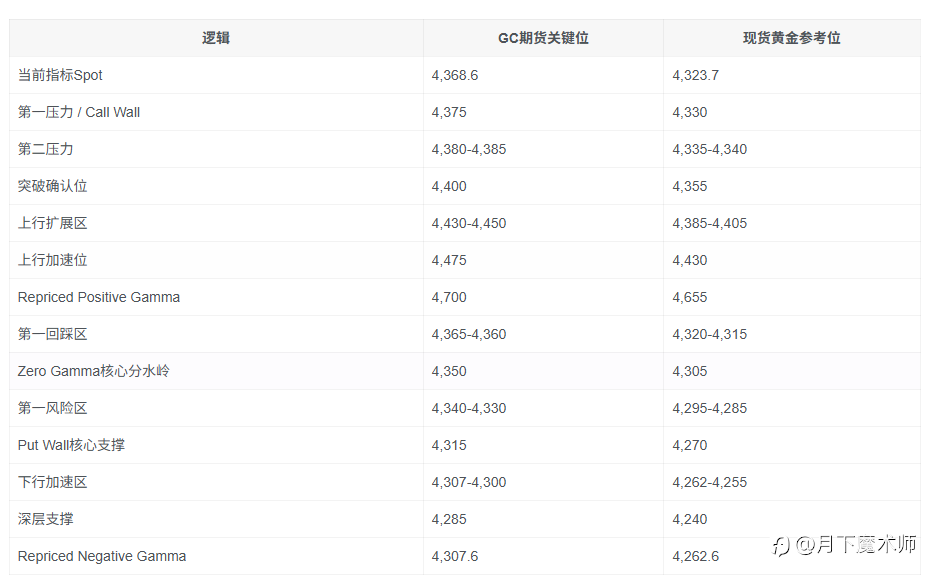Click the 4,307.6 cell

[x=455, y=557]
